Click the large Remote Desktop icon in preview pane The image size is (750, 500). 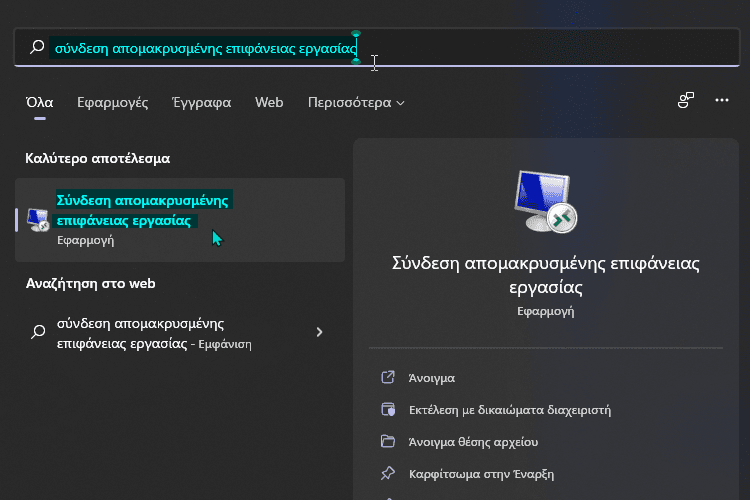tap(545, 202)
